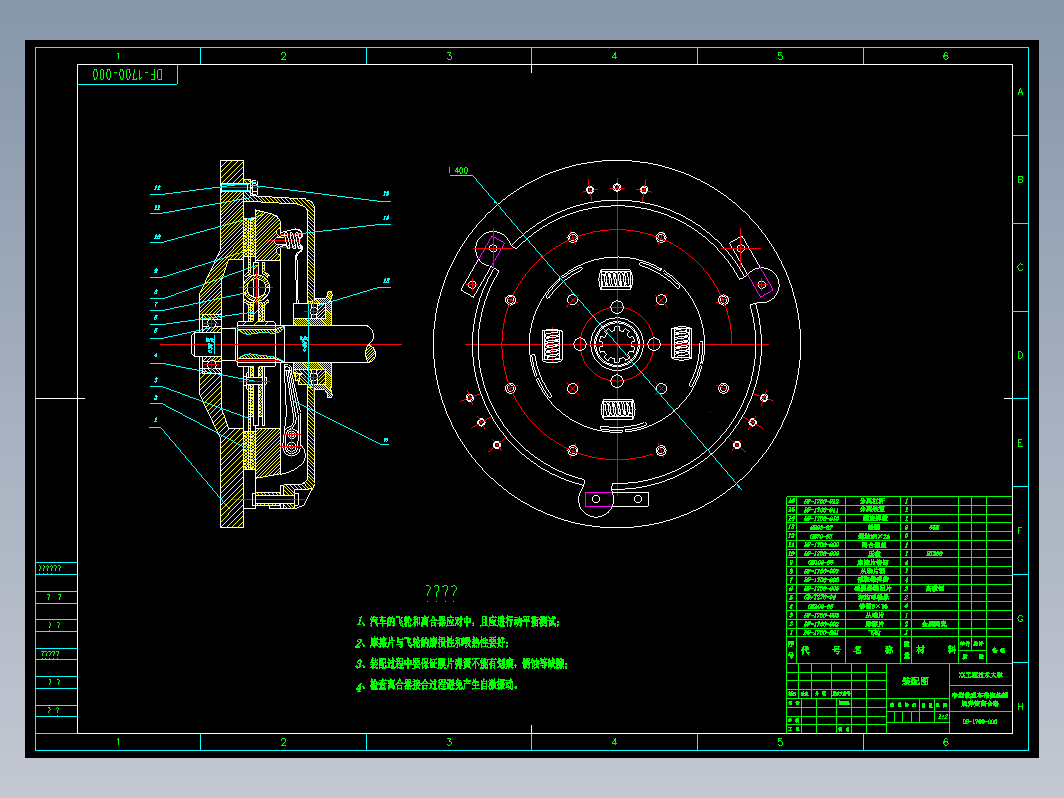1064x798 pixels.
Task: Click the DF-1700-000 number in the title block
Action: click(980, 721)
